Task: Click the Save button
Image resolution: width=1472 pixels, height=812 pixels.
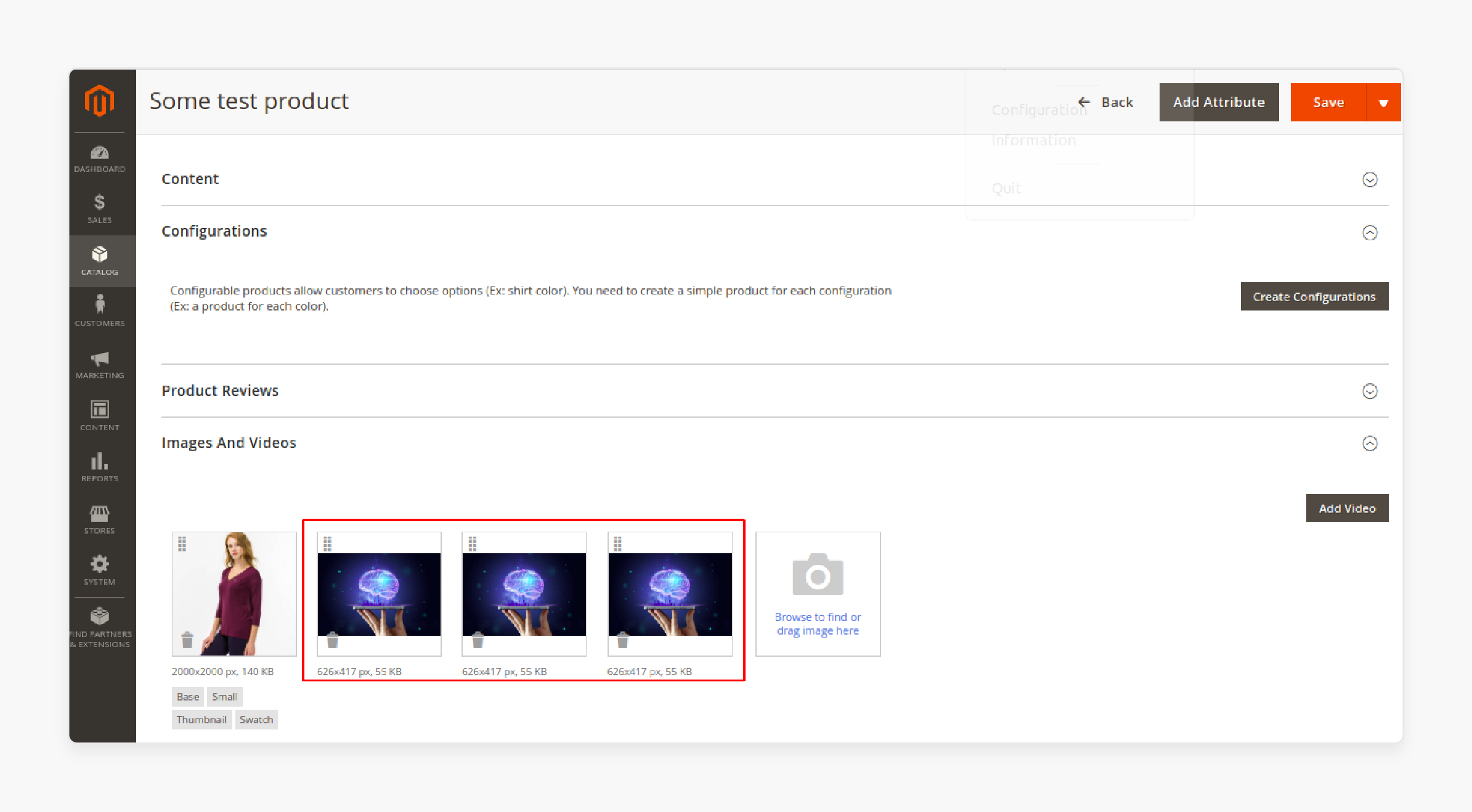Action: click(x=1328, y=102)
